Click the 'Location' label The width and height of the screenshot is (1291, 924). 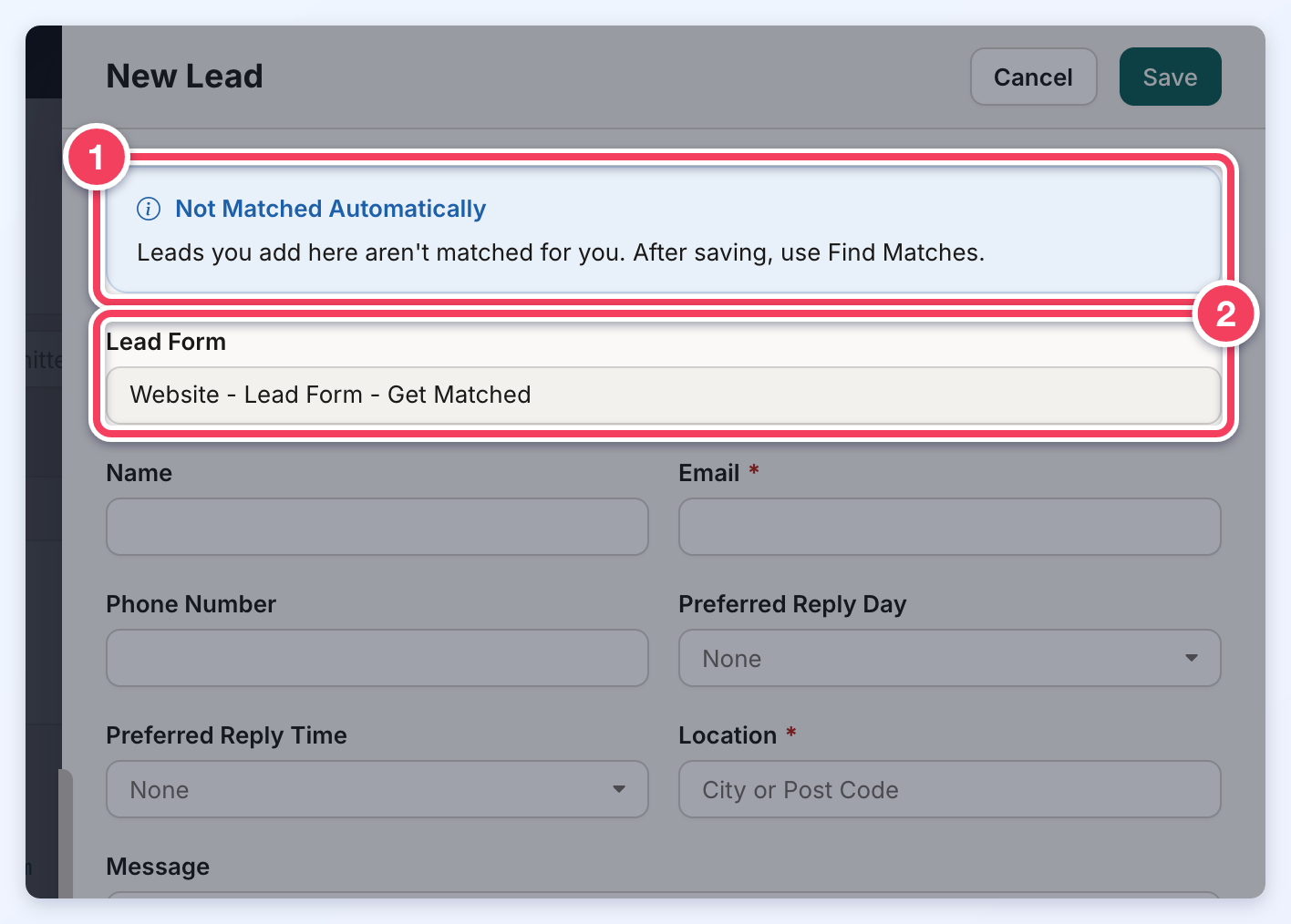click(x=728, y=735)
